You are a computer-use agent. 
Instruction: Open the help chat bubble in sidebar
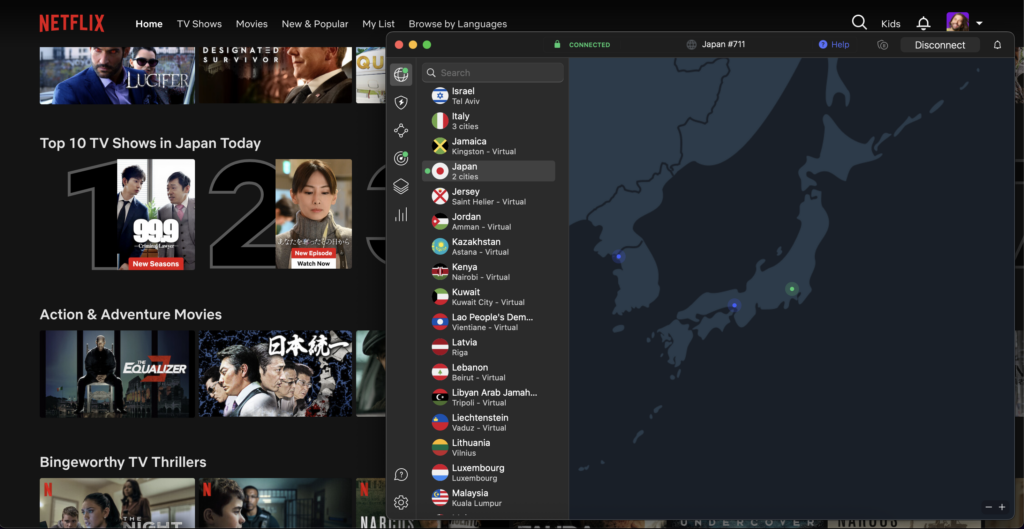401,475
